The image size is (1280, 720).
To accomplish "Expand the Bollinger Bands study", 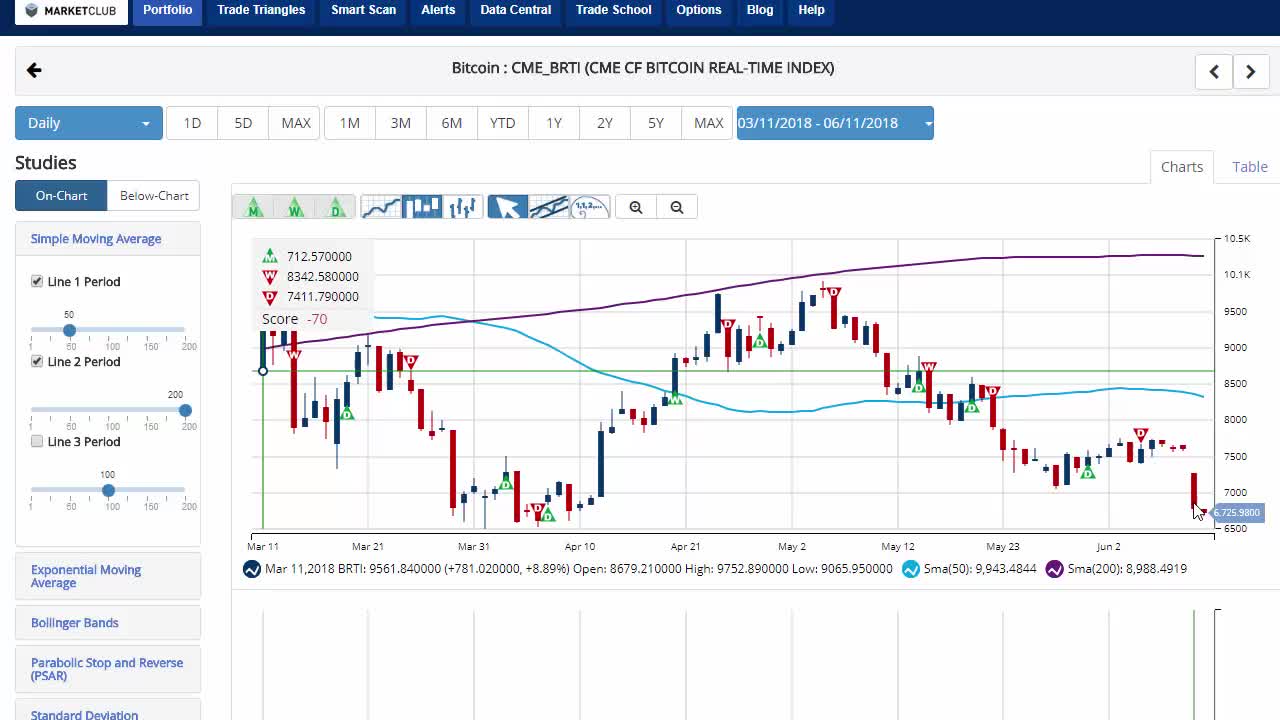I will [x=108, y=623].
